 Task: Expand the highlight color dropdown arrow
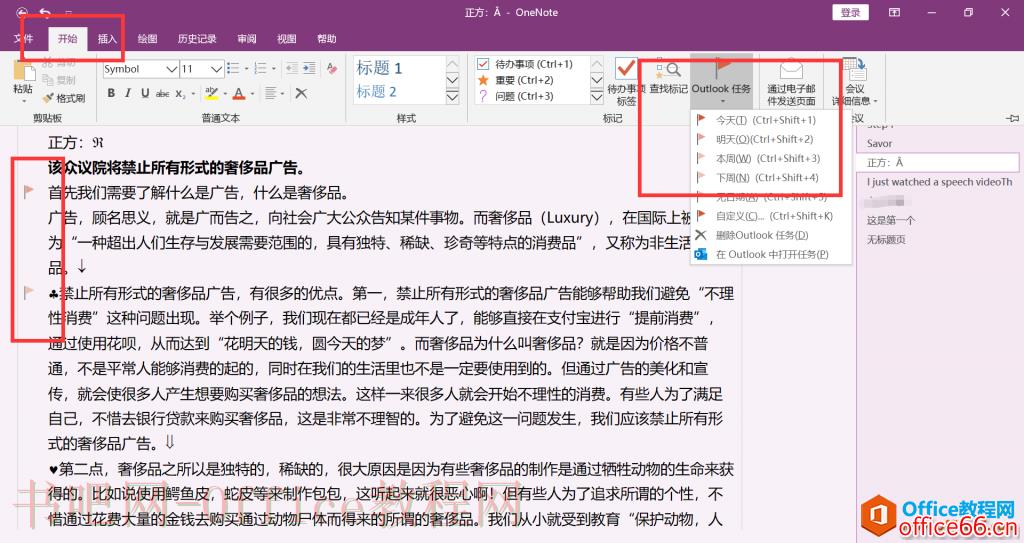point(225,93)
